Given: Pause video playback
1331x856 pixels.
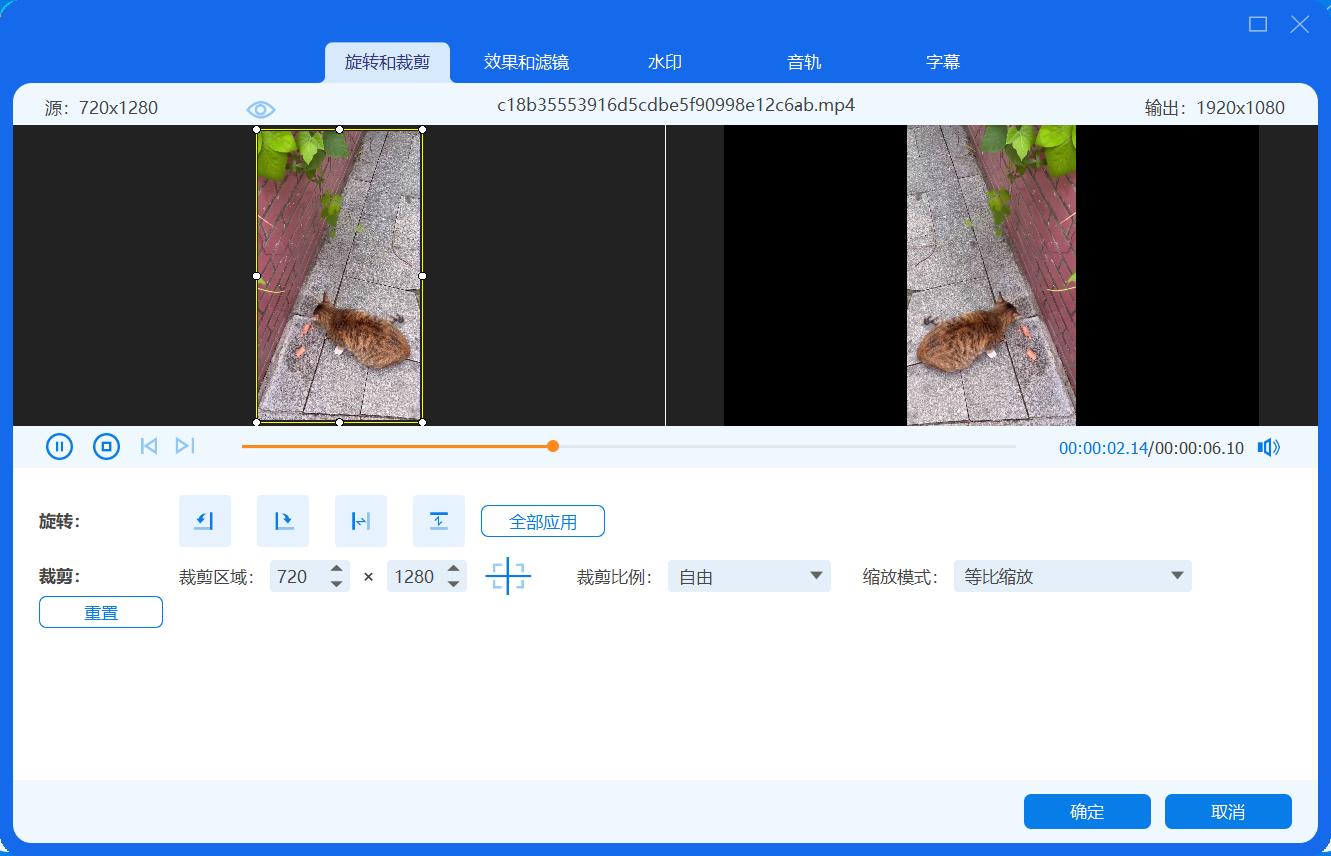Looking at the screenshot, I should tap(59, 446).
